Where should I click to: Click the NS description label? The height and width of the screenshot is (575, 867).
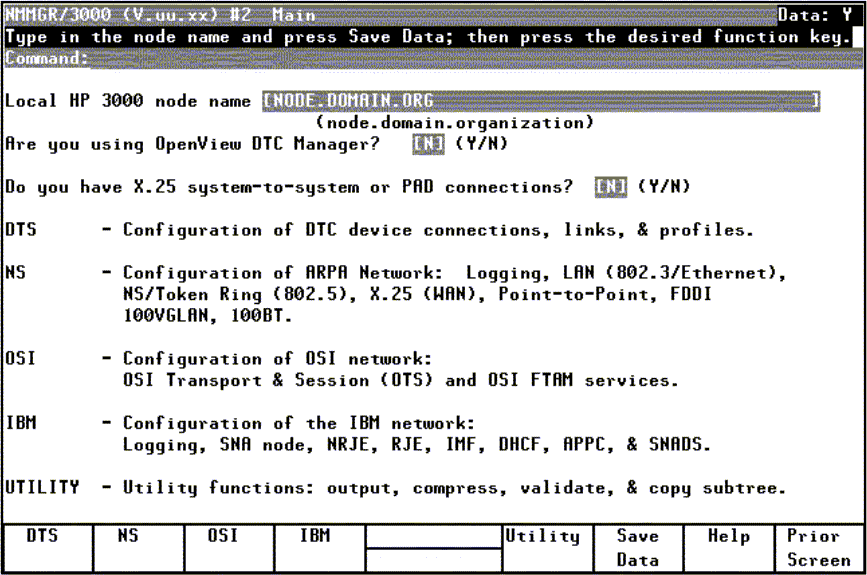tap(15, 273)
